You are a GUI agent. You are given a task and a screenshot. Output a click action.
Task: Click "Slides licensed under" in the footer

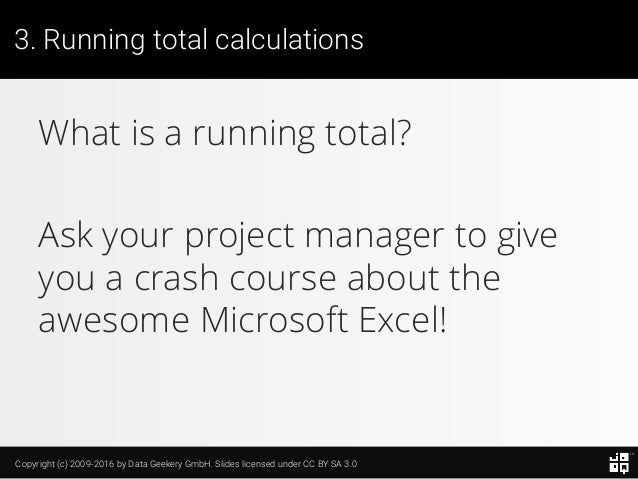(x=257, y=464)
